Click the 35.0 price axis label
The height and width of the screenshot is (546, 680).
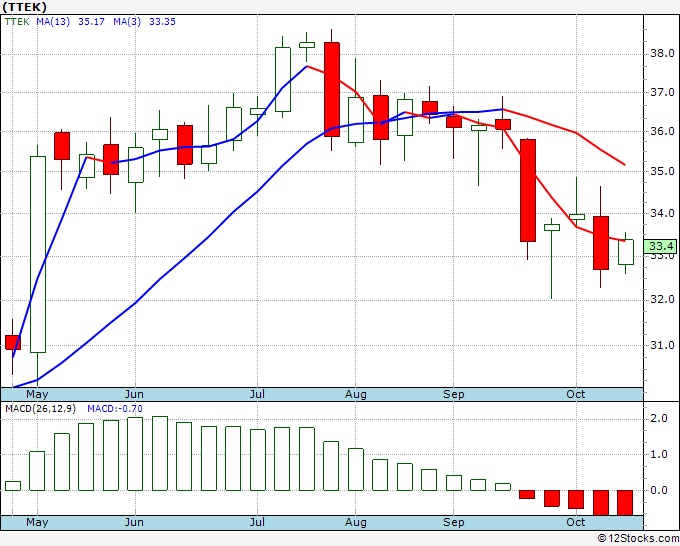tap(662, 171)
